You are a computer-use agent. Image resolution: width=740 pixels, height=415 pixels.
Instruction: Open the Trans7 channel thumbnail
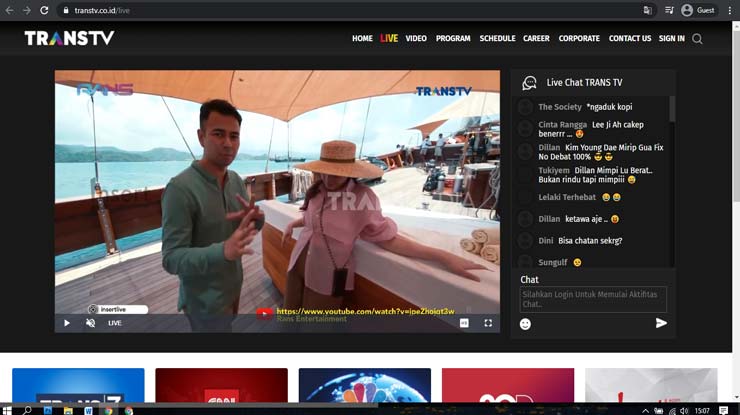pos(78,386)
